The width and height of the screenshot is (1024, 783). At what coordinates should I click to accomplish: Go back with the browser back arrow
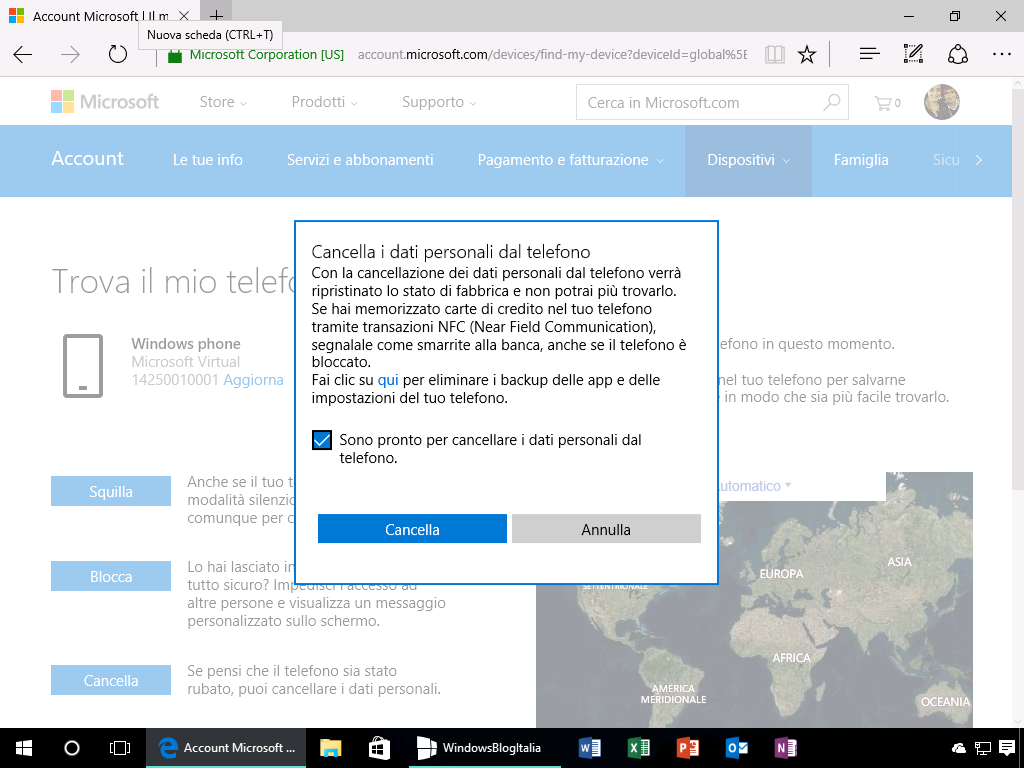point(23,54)
